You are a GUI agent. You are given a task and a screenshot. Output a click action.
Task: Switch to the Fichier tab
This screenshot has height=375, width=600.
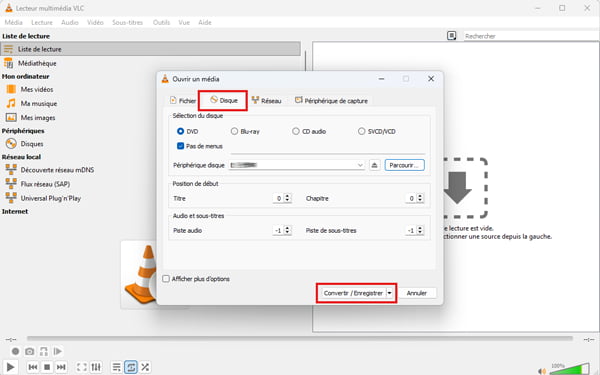183,101
